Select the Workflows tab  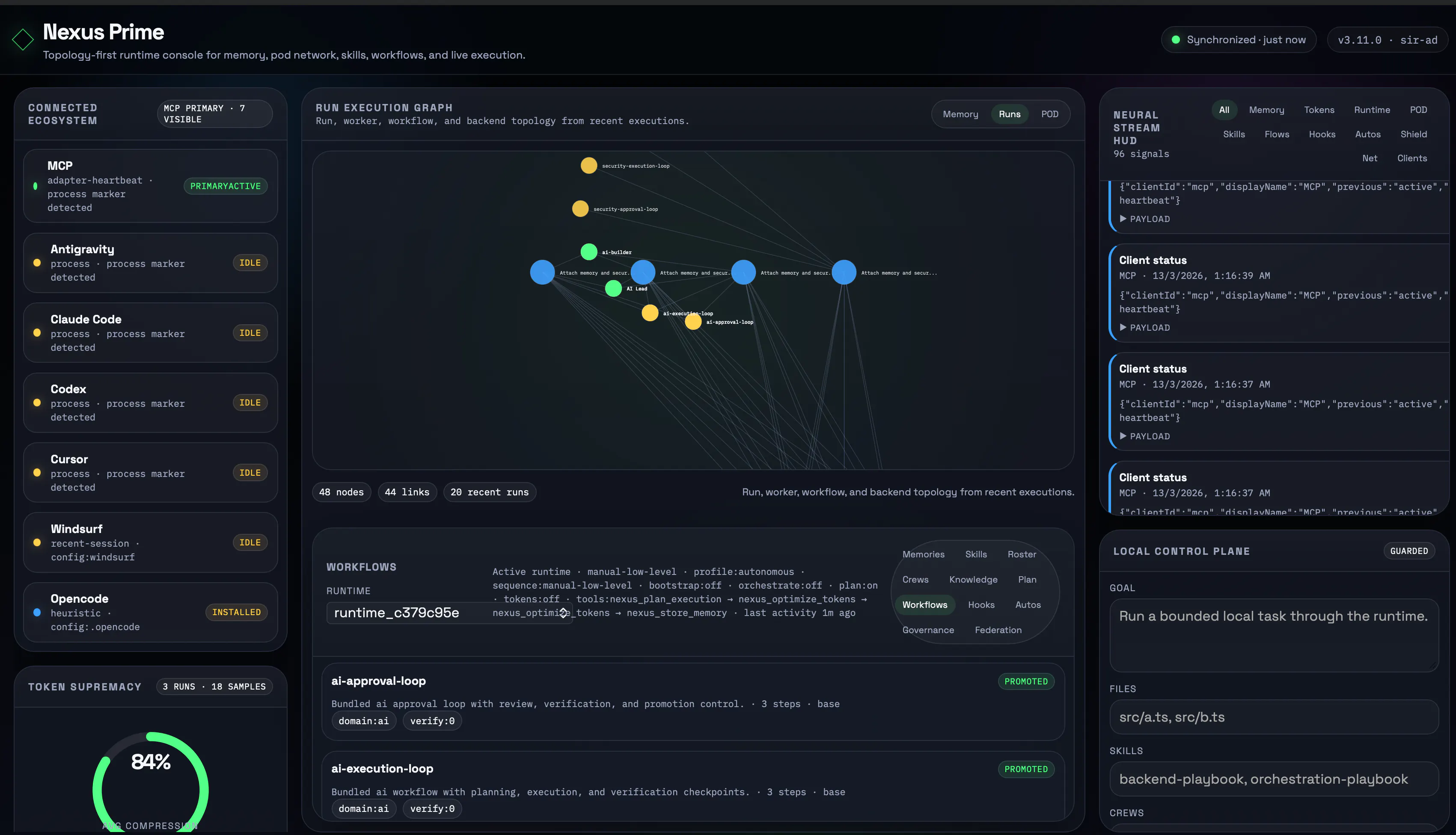tap(925, 605)
